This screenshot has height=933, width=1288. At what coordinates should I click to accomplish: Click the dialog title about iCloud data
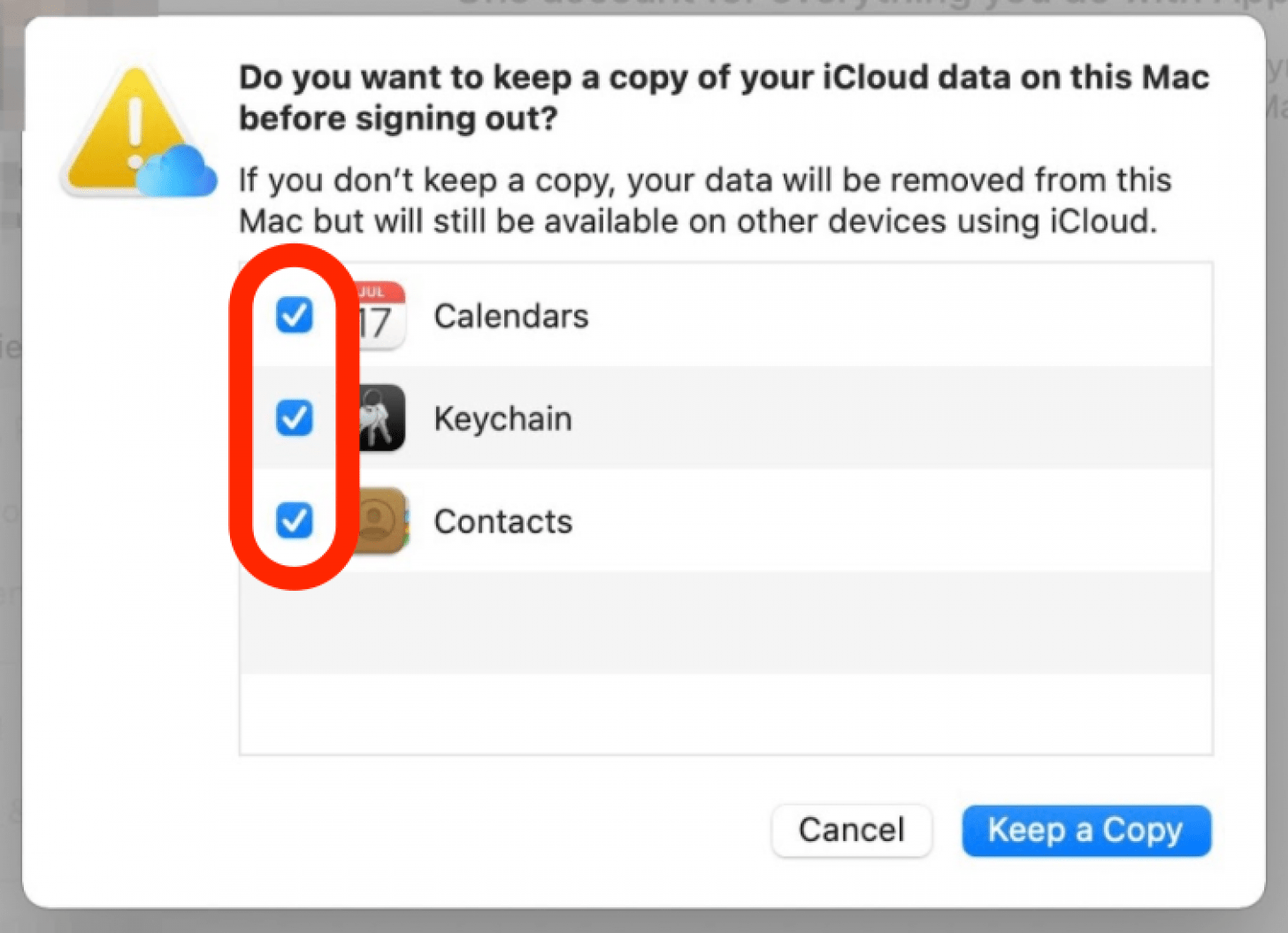tap(724, 97)
